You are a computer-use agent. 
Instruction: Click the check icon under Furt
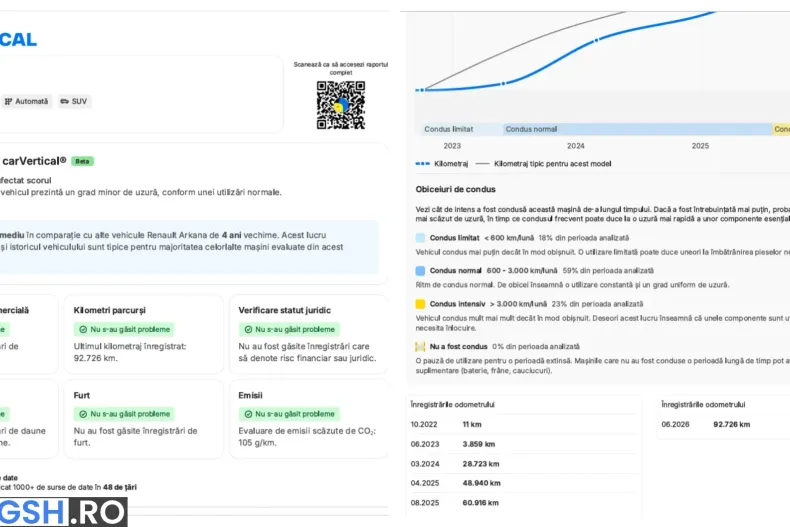pos(83,414)
